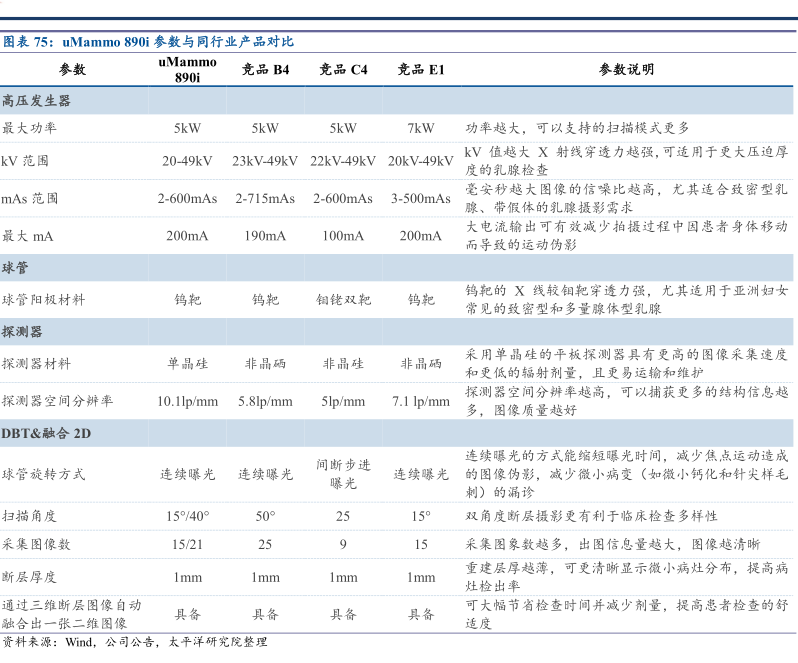This screenshot has width=798, height=663.
Task: Select the '间断步进曝光' rotation mode cell
Action: [x=343, y=474]
